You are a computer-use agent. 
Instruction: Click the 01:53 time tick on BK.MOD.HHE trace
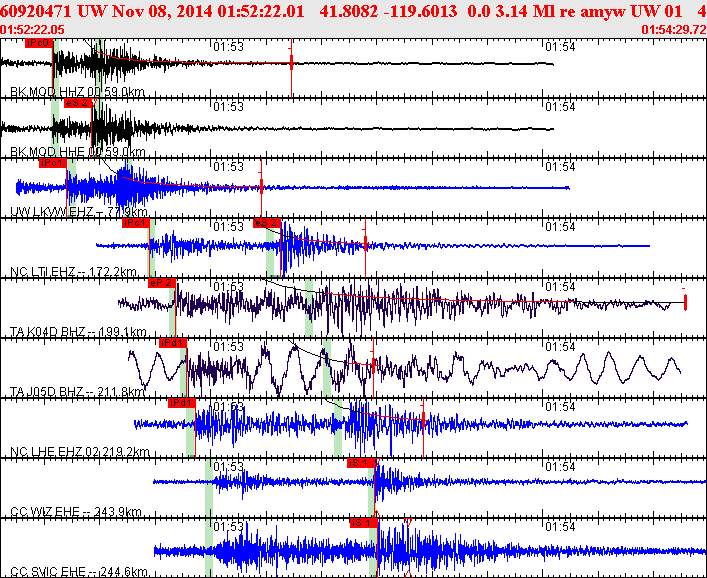(x=229, y=107)
